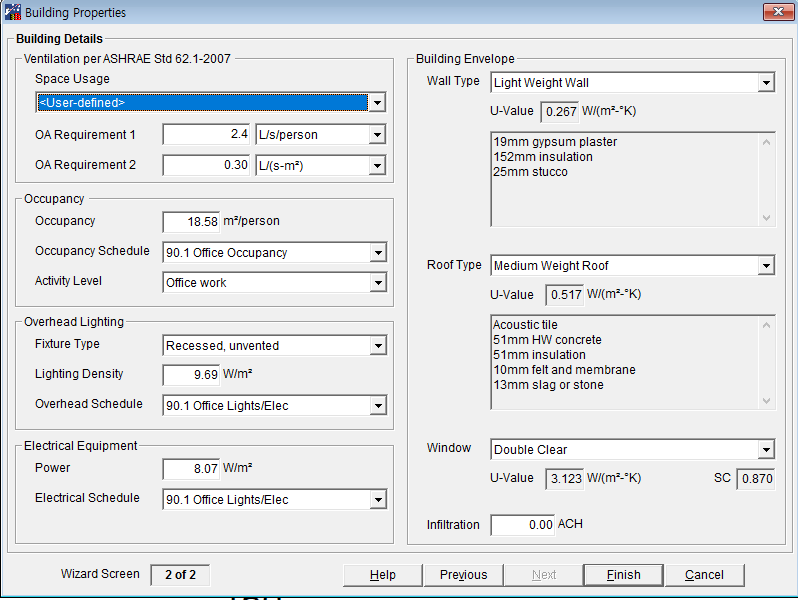Viewport: 798px width, 600px height.
Task: Change the Activity Level dropdown
Action: [x=377, y=283]
